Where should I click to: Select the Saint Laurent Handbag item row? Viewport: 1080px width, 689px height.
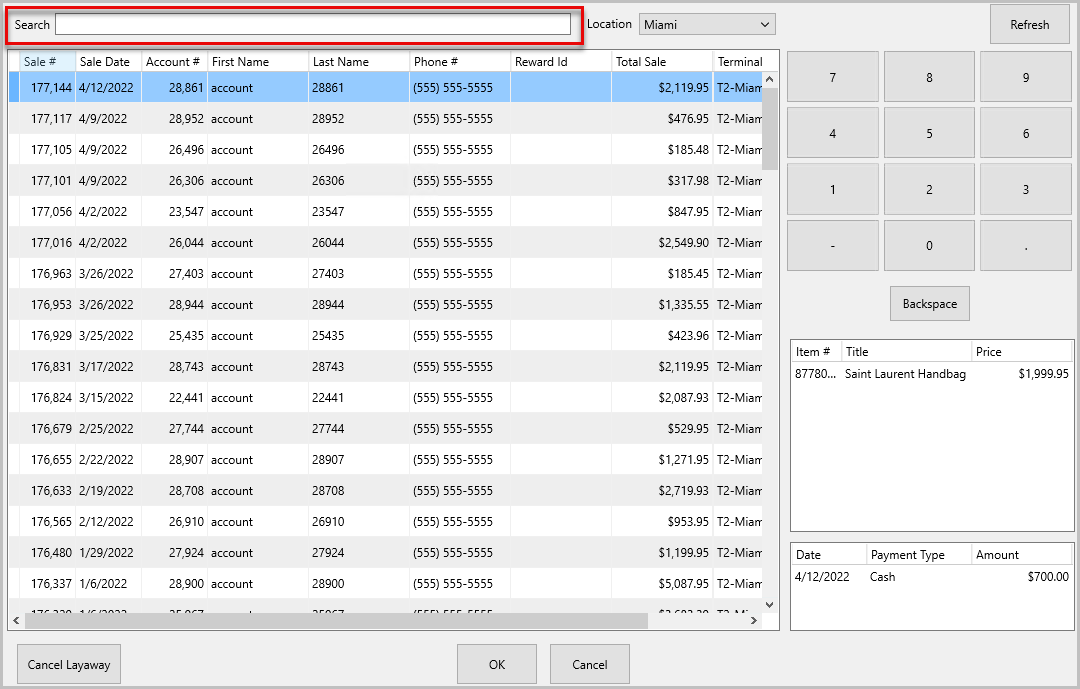[932, 373]
